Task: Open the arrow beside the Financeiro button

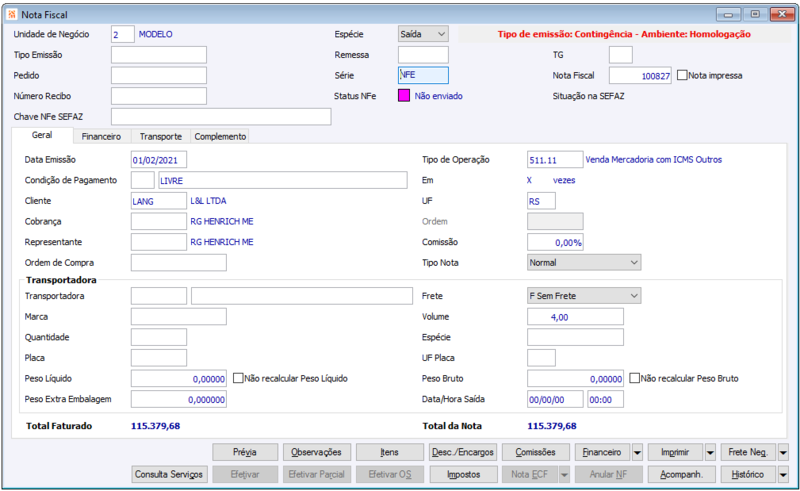Action: coord(637,452)
